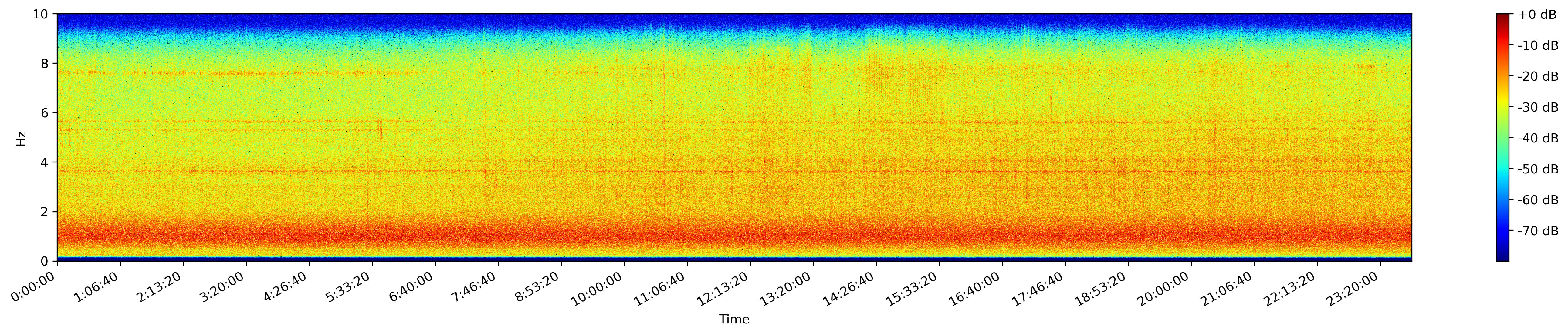Click the '4' frequency tick label
This screenshot has width=1568, height=335.
coord(45,162)
